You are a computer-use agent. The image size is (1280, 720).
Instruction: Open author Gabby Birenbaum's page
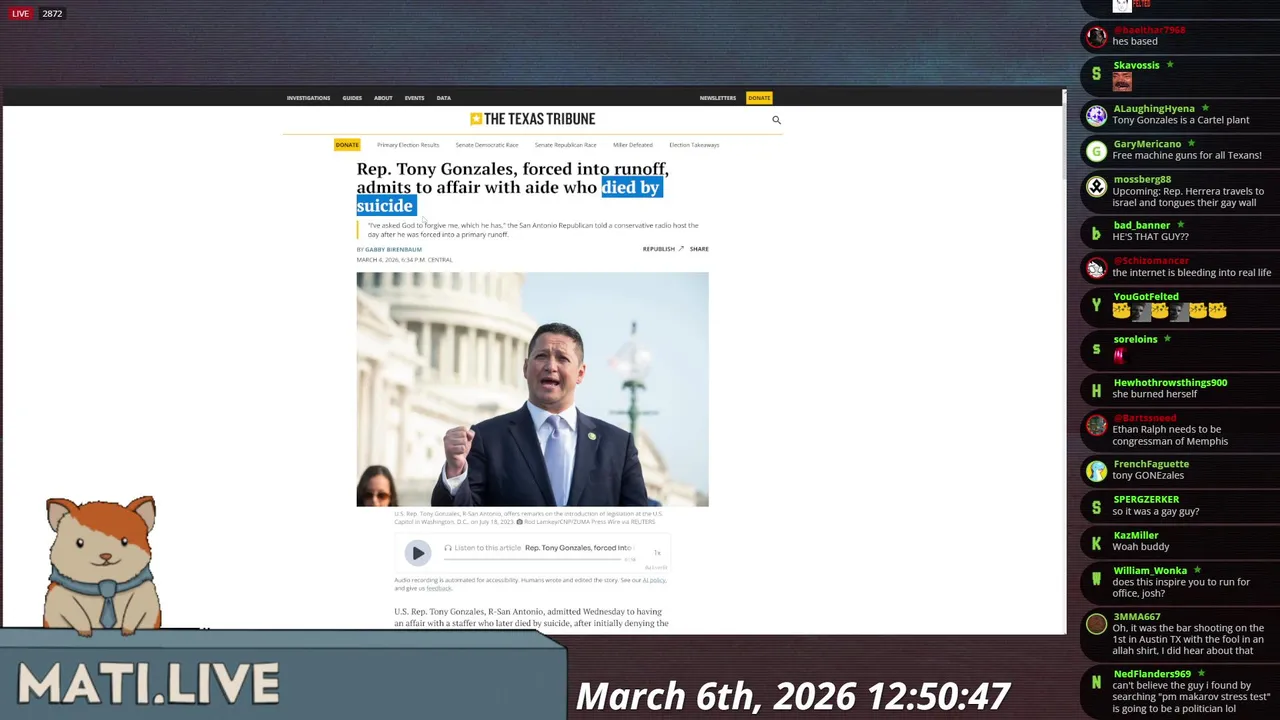tap(393, 249)
